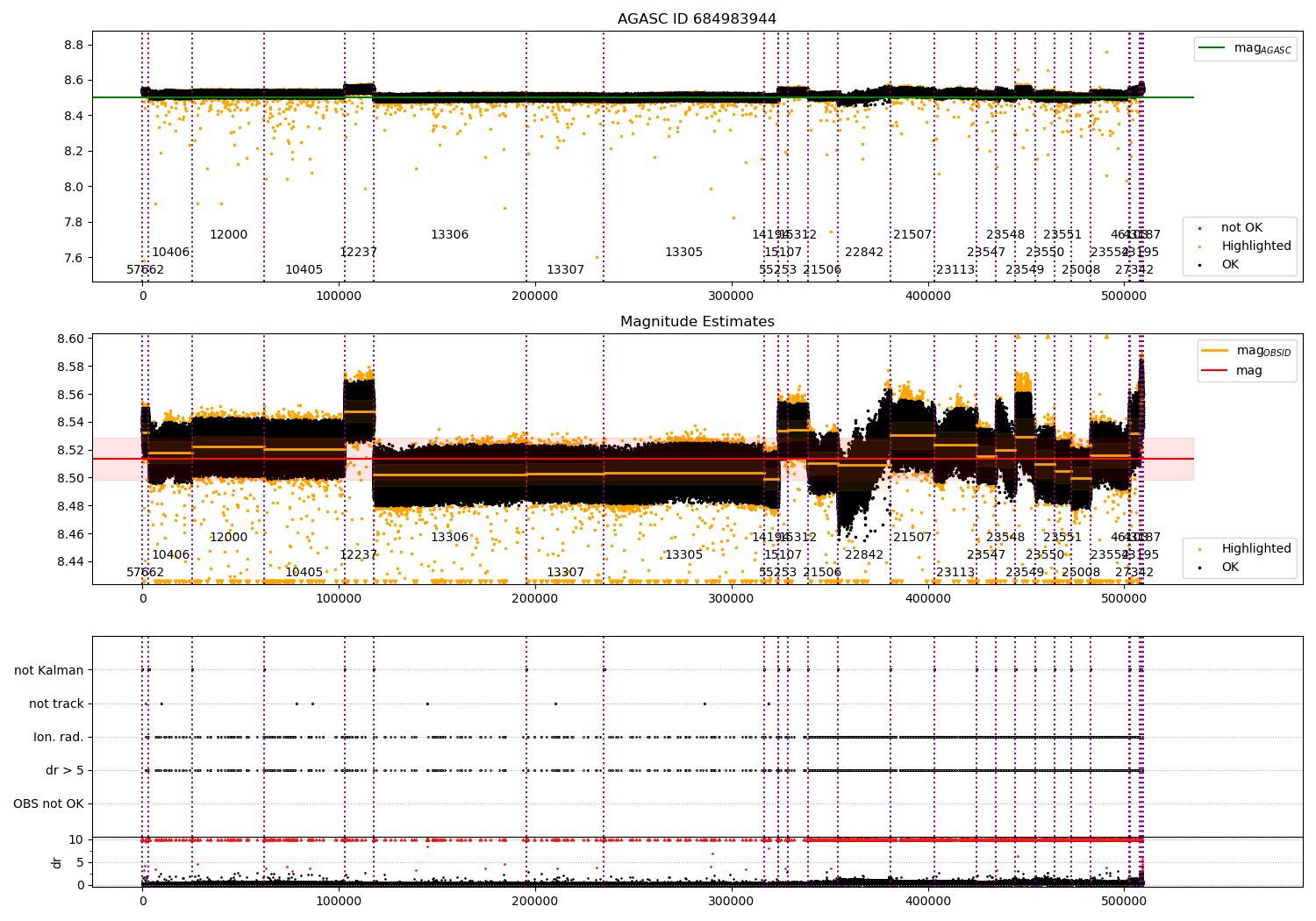Click the title 'AGASC ID 684983944'

point(697,19)
